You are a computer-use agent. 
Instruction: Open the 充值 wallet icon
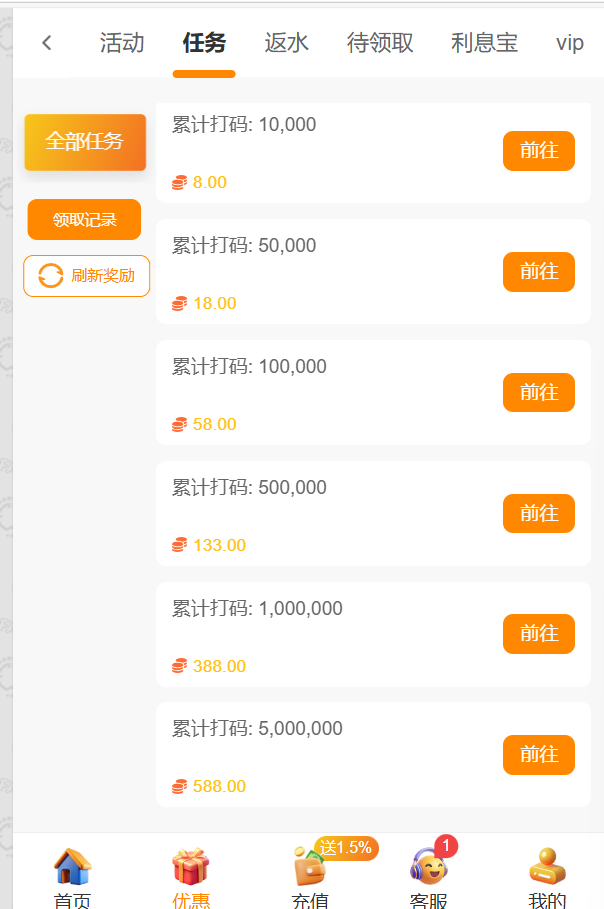pyautogui.click(x=309, y=867)
